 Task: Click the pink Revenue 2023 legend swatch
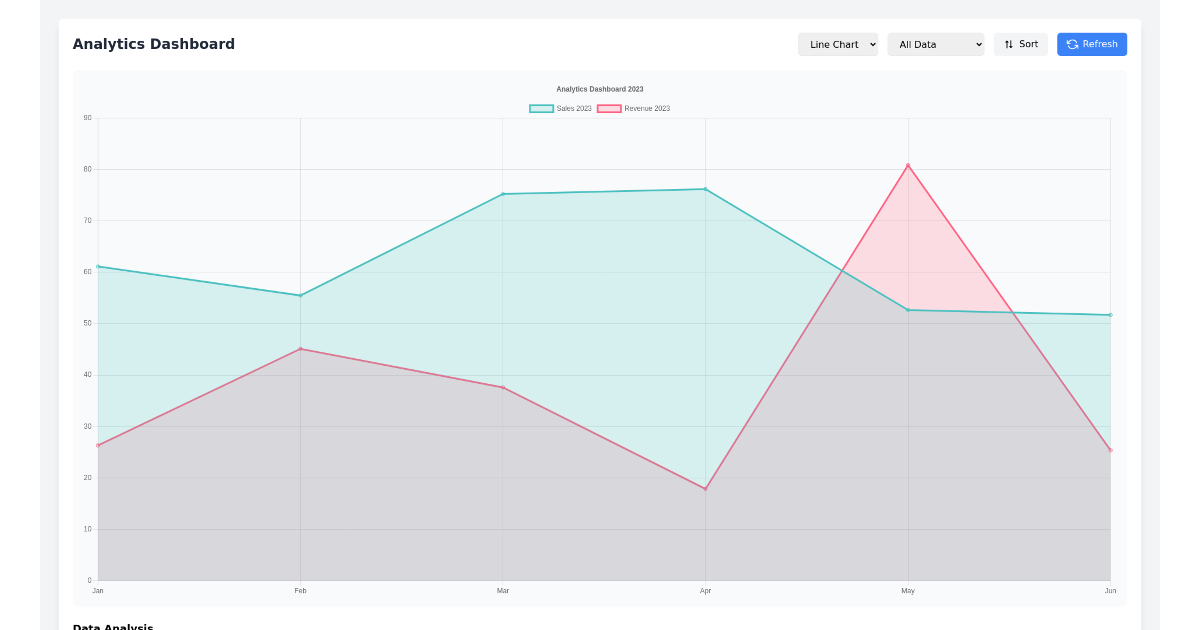(x=609, y=108)
